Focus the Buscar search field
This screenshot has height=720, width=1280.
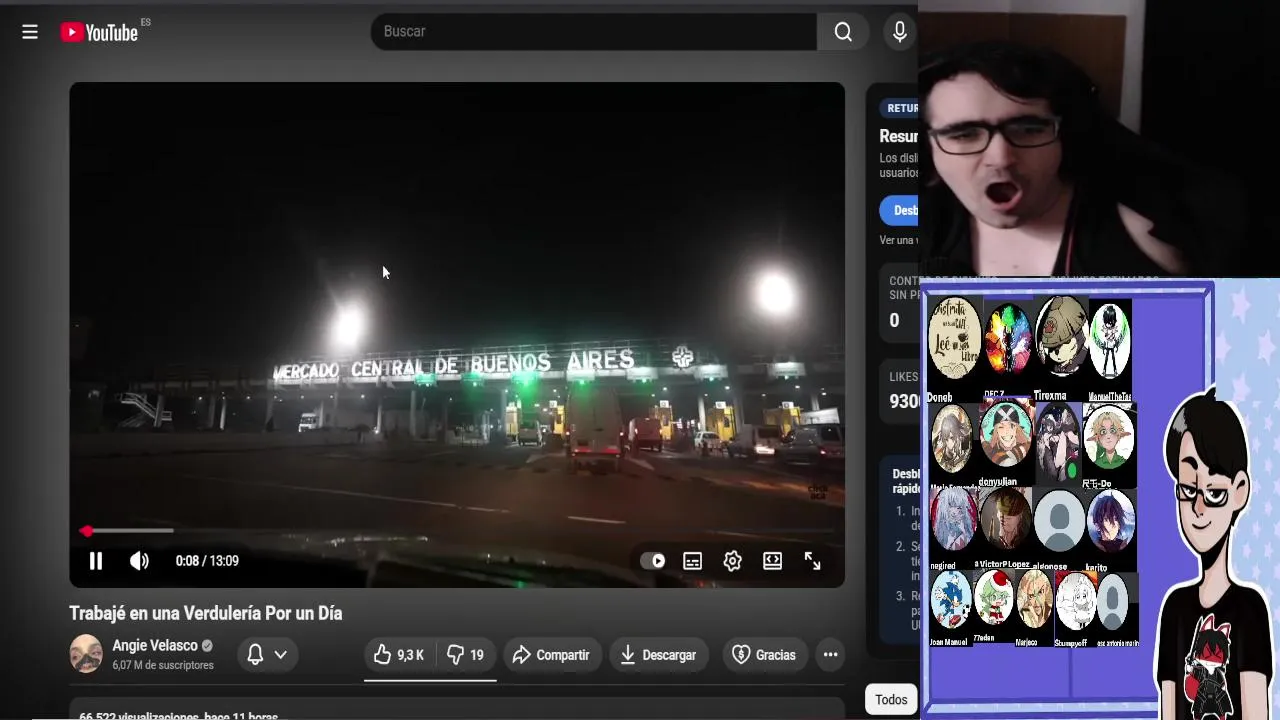click(594, 32)
